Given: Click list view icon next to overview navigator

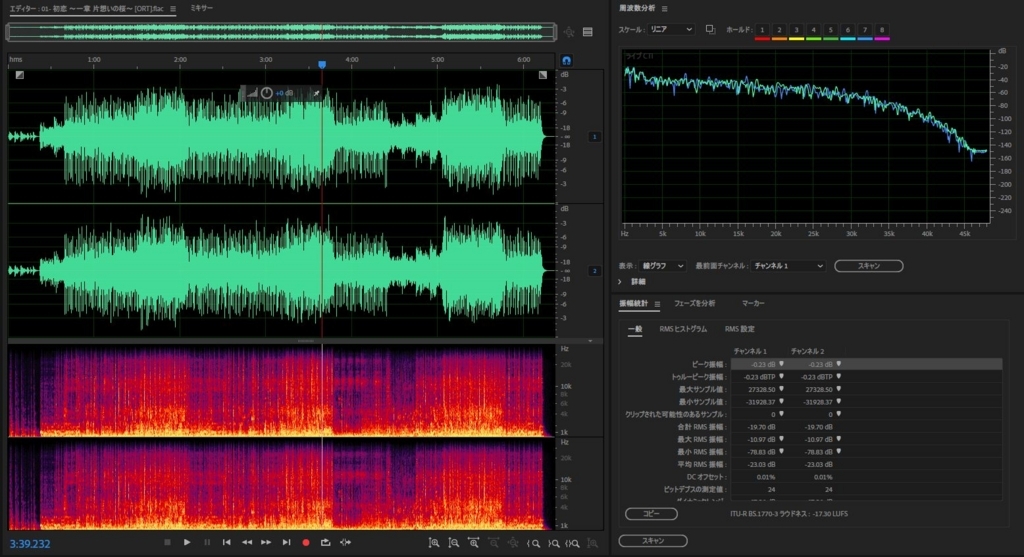Looking at the screenshot, I should 588,31.
